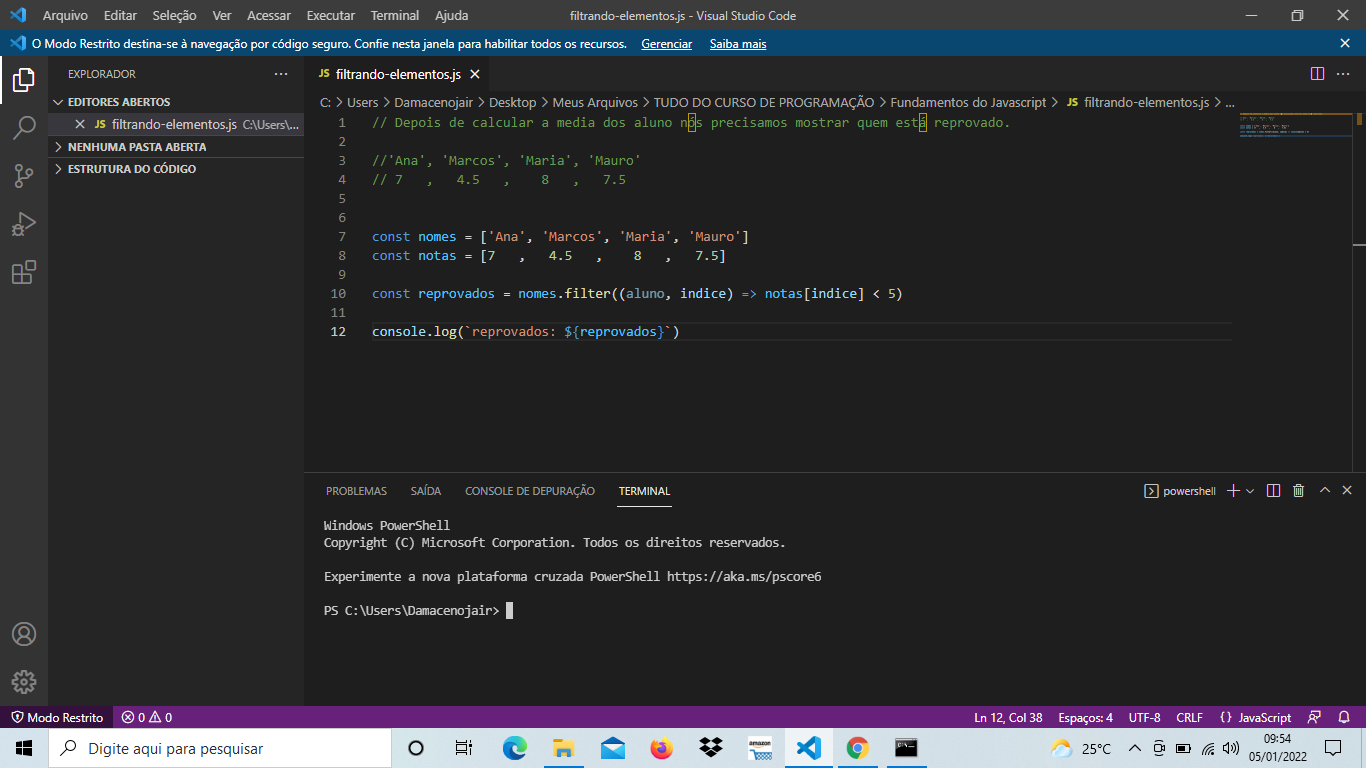Image resolution: width=1366 pixels, height=768 pixels.
Task: Click Fundamentos do Javascript breadcrumb
Action: [968, 102]
